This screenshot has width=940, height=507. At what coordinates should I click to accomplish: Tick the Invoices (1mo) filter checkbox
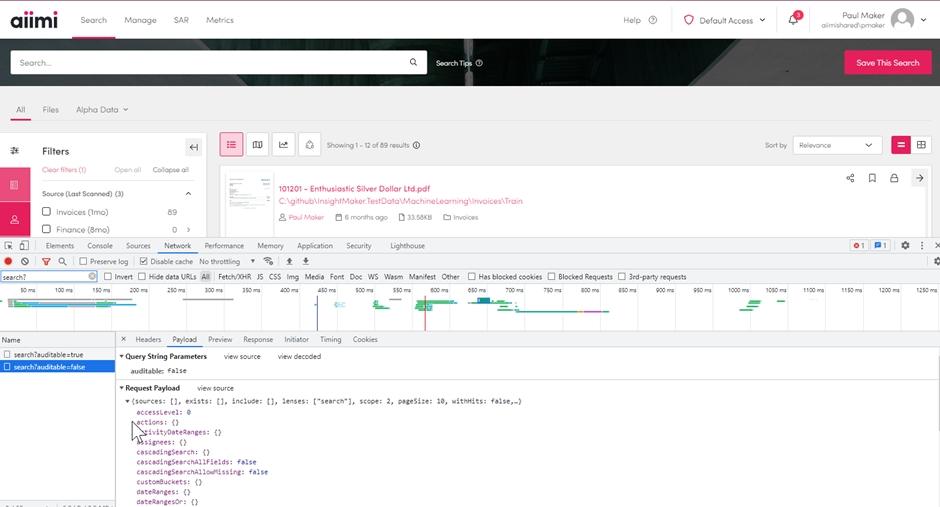point(46,212)
